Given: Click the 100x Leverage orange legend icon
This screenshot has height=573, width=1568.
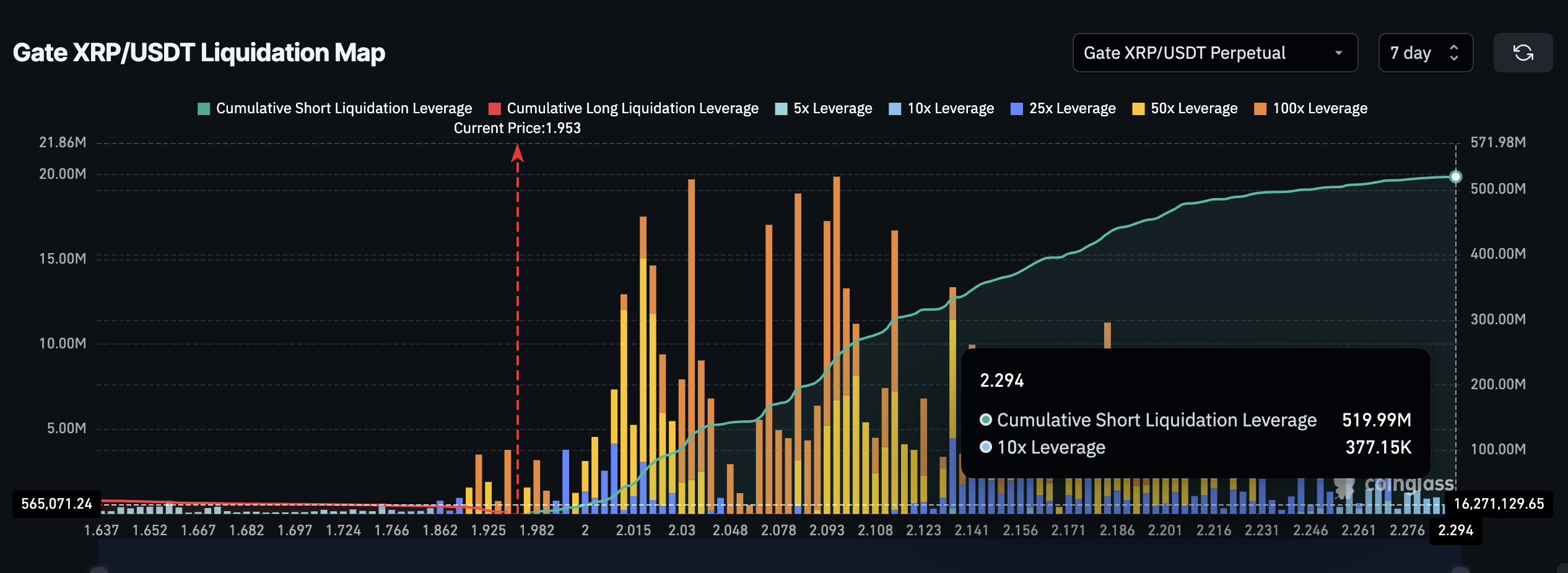Looking at the screenshot, I should 1260,109.
